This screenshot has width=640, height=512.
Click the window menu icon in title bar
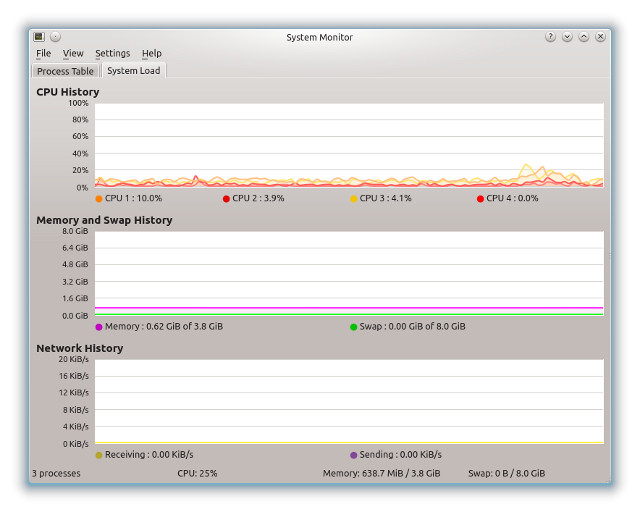click(x=39, y=37)
